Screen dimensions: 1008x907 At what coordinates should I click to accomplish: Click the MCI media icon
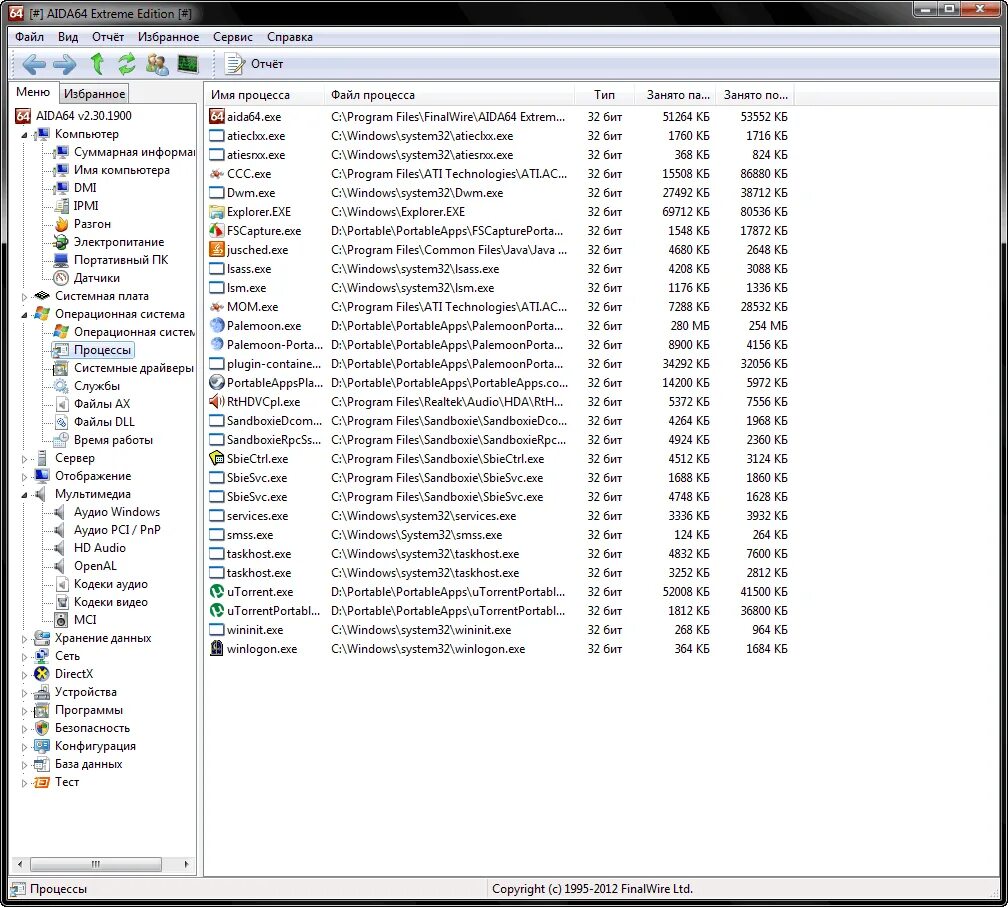(x=61, y=620)
